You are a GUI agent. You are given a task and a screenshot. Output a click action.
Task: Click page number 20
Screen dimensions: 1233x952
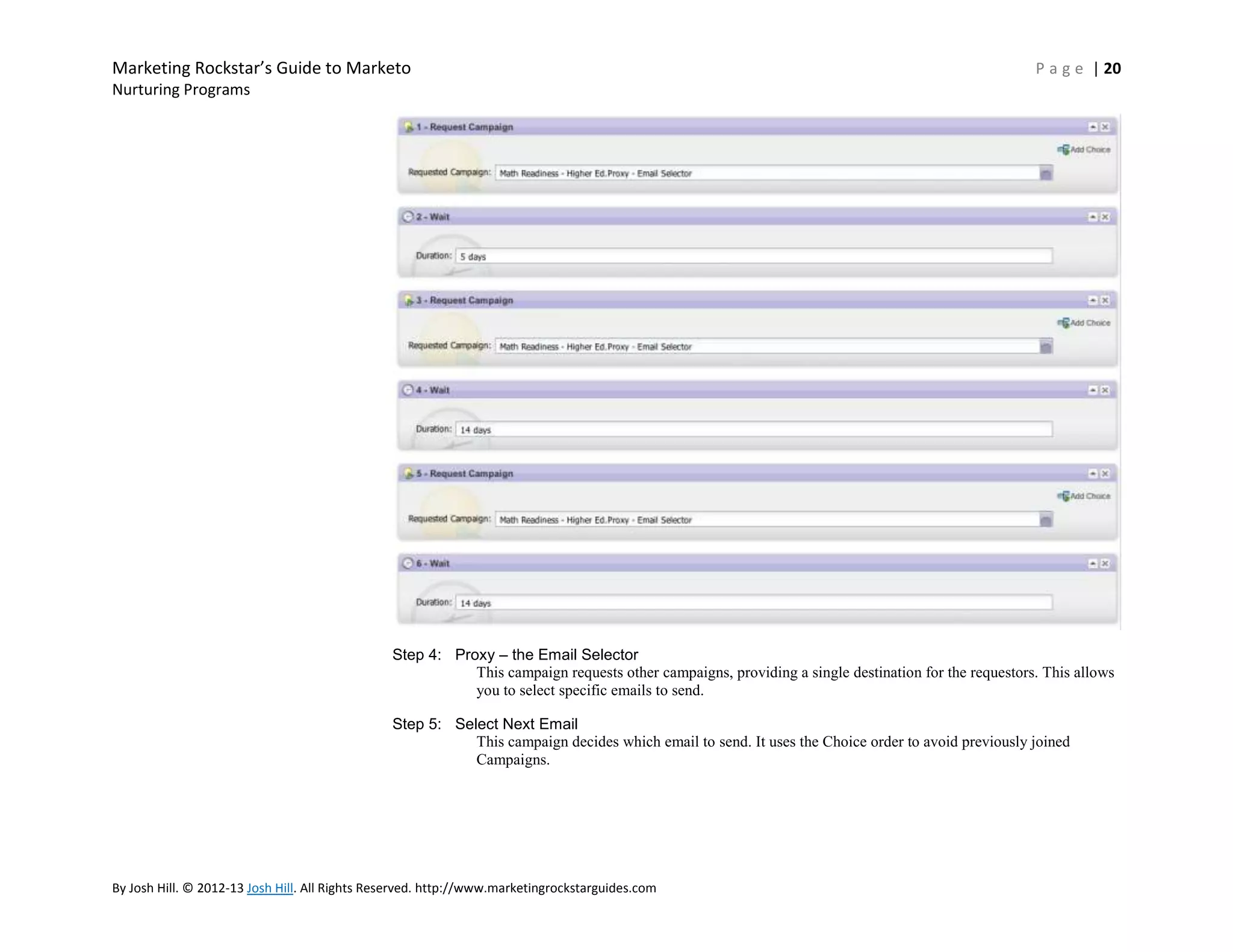pyautogui.click(x=1112, y=69)
